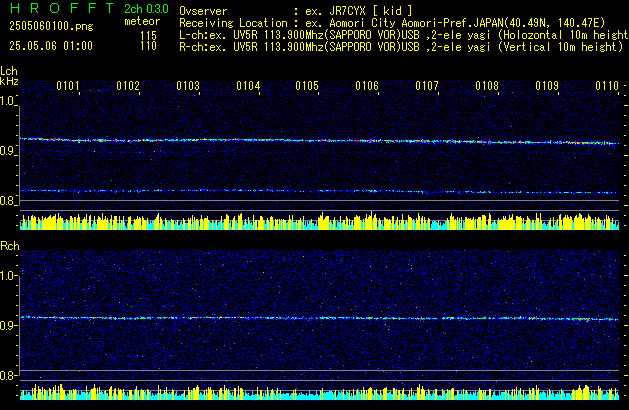Click Lch 0.9 kHz axis tick
This screenshot has width=629, height=410.
[8, 151]
